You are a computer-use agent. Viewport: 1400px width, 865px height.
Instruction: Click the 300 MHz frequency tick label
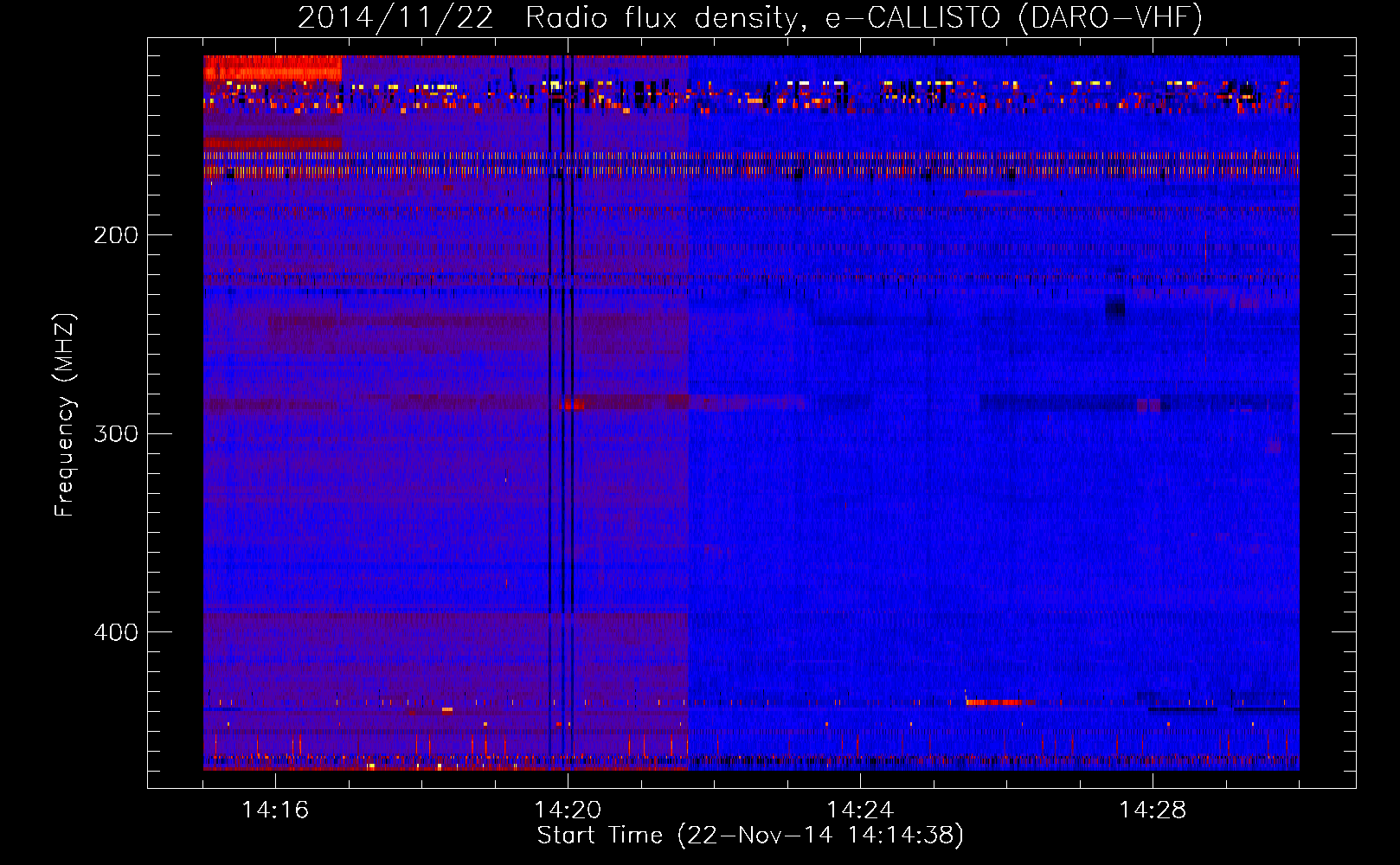(x=116, y=433)
